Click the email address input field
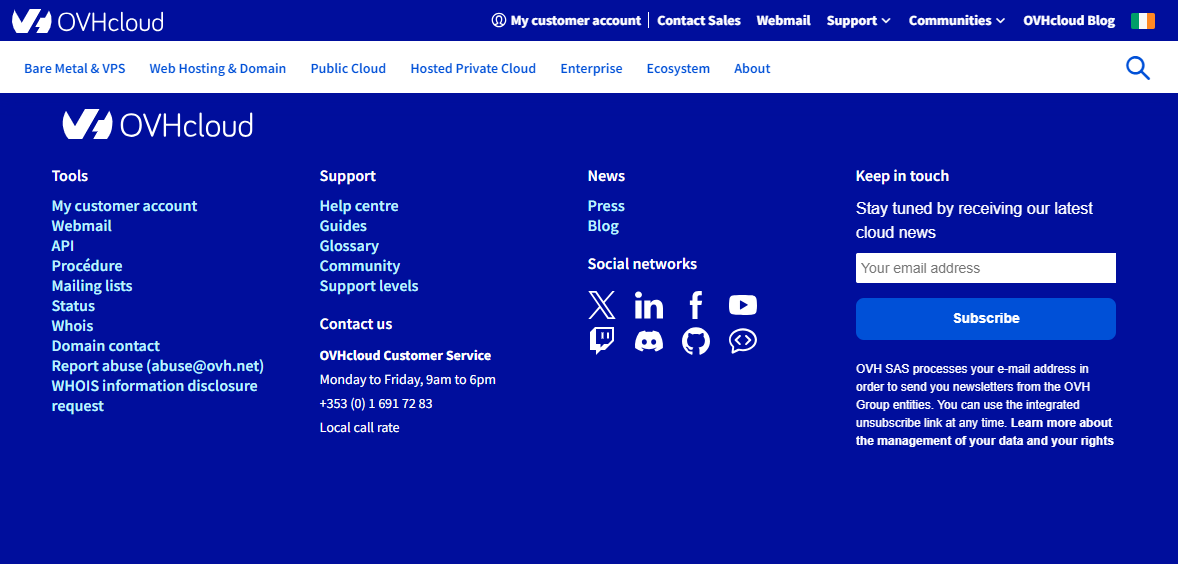 tap(985, 268)
